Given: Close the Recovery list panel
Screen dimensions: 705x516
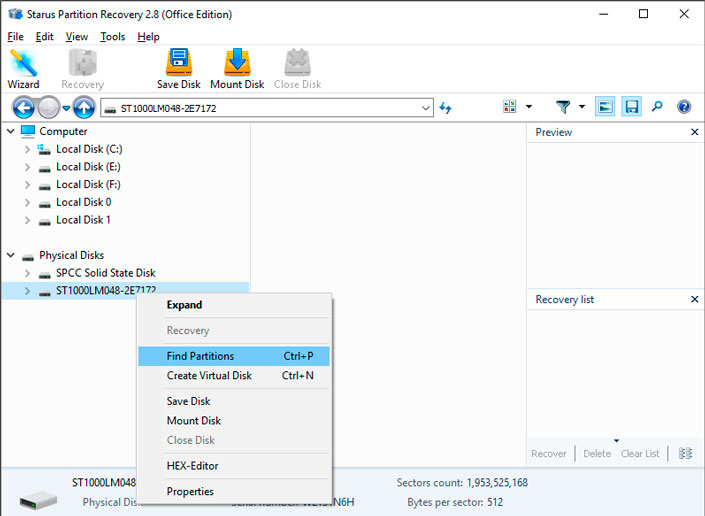Looking at the screenshot, I should coord(694,299).
